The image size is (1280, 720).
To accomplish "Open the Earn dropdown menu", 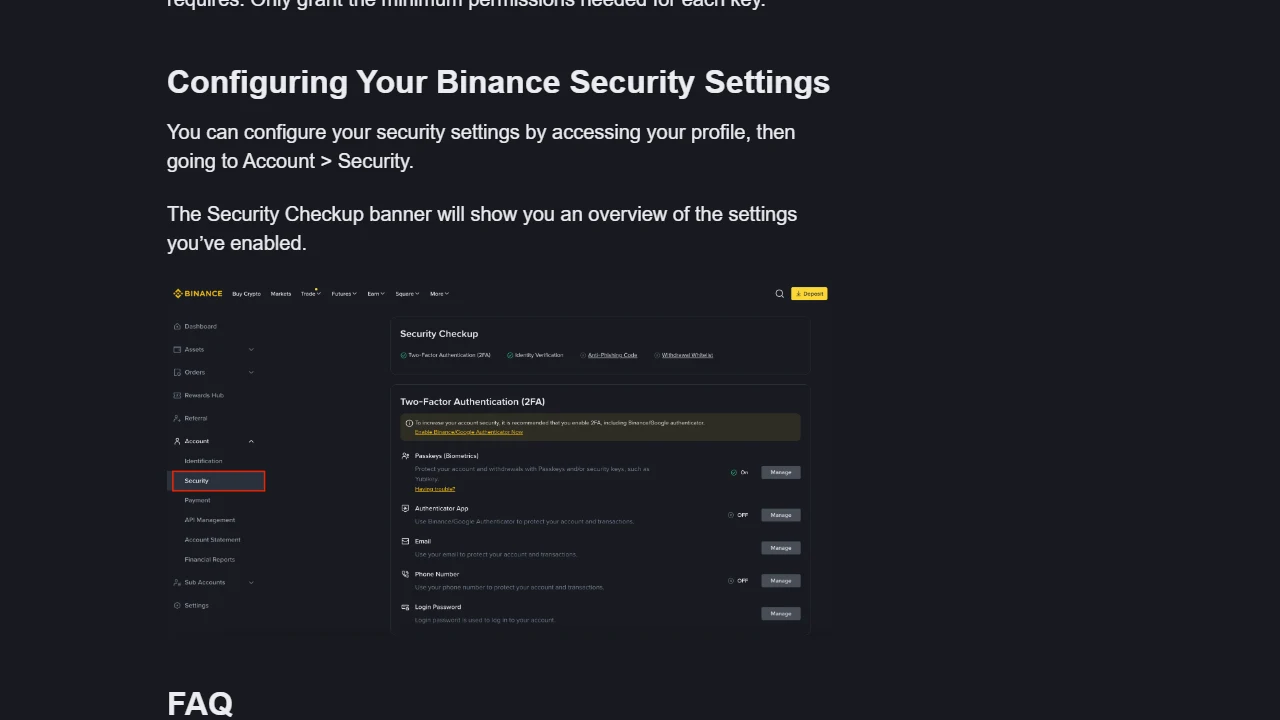I will [x=376, y=294].
